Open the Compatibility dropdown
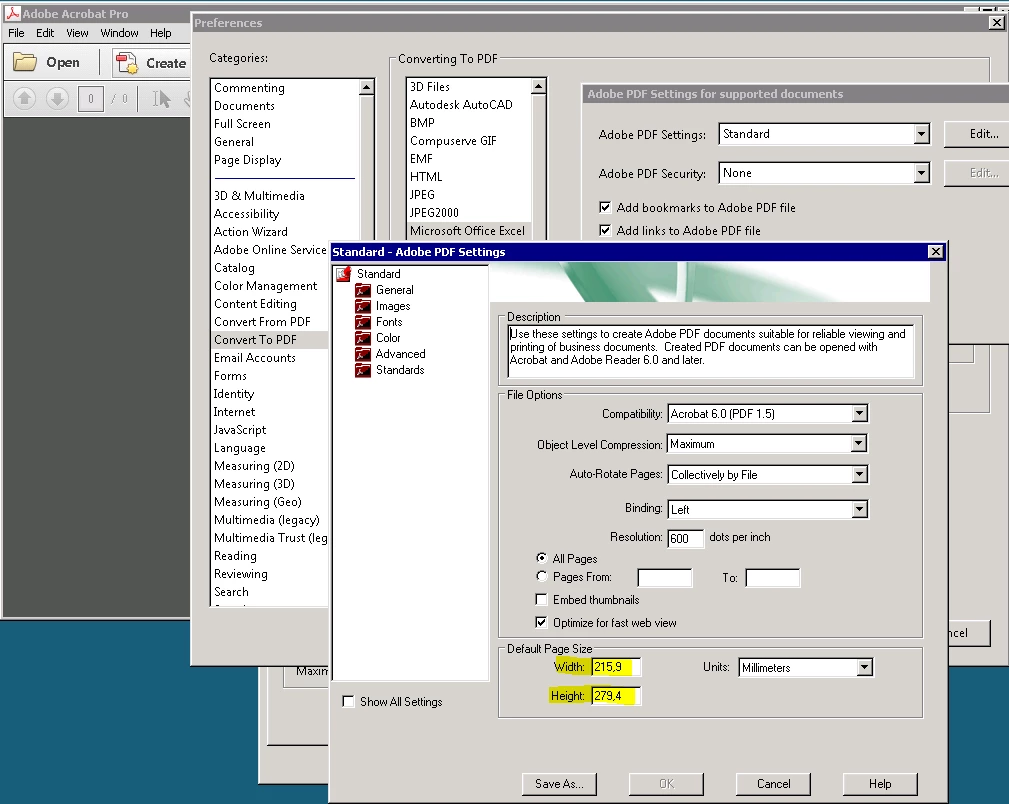 859,413
